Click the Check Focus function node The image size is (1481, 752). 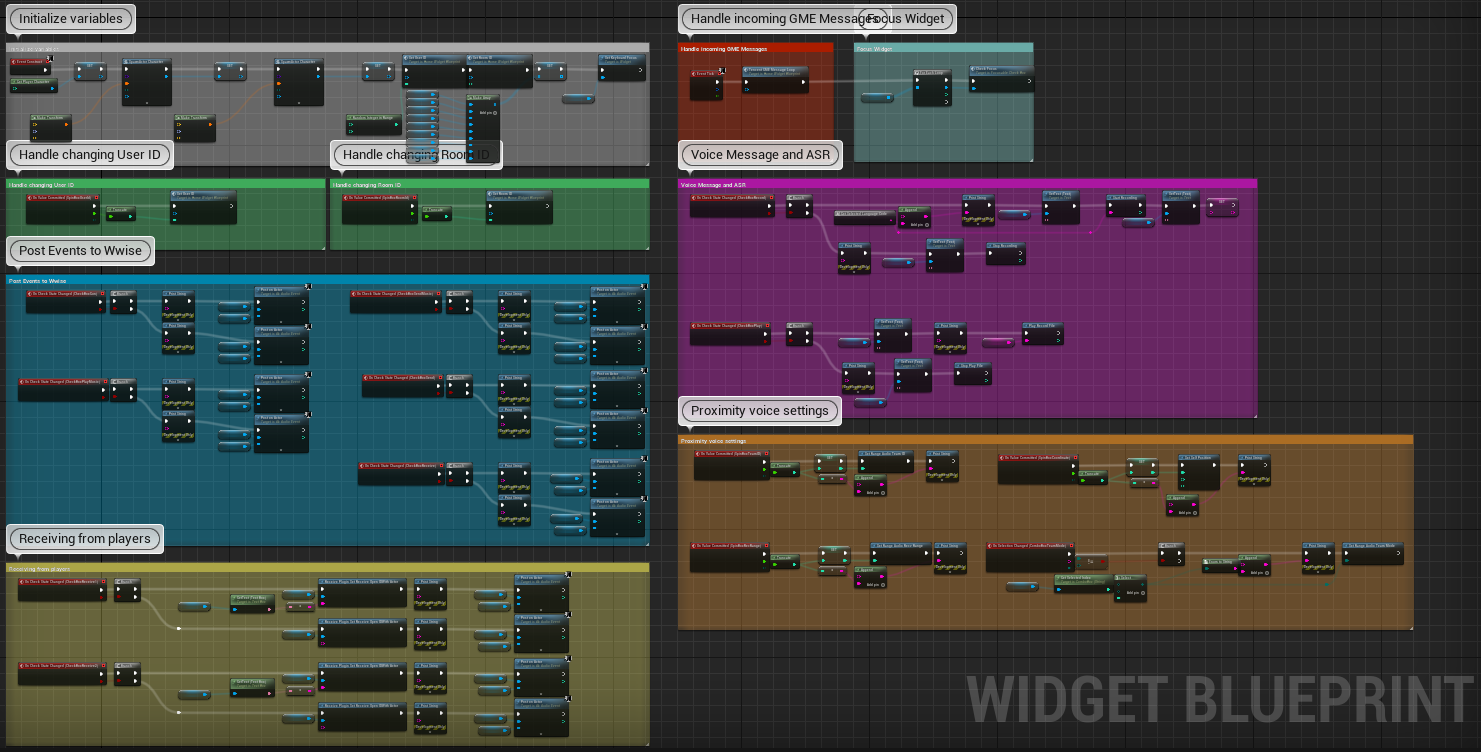coord(1001,70)
